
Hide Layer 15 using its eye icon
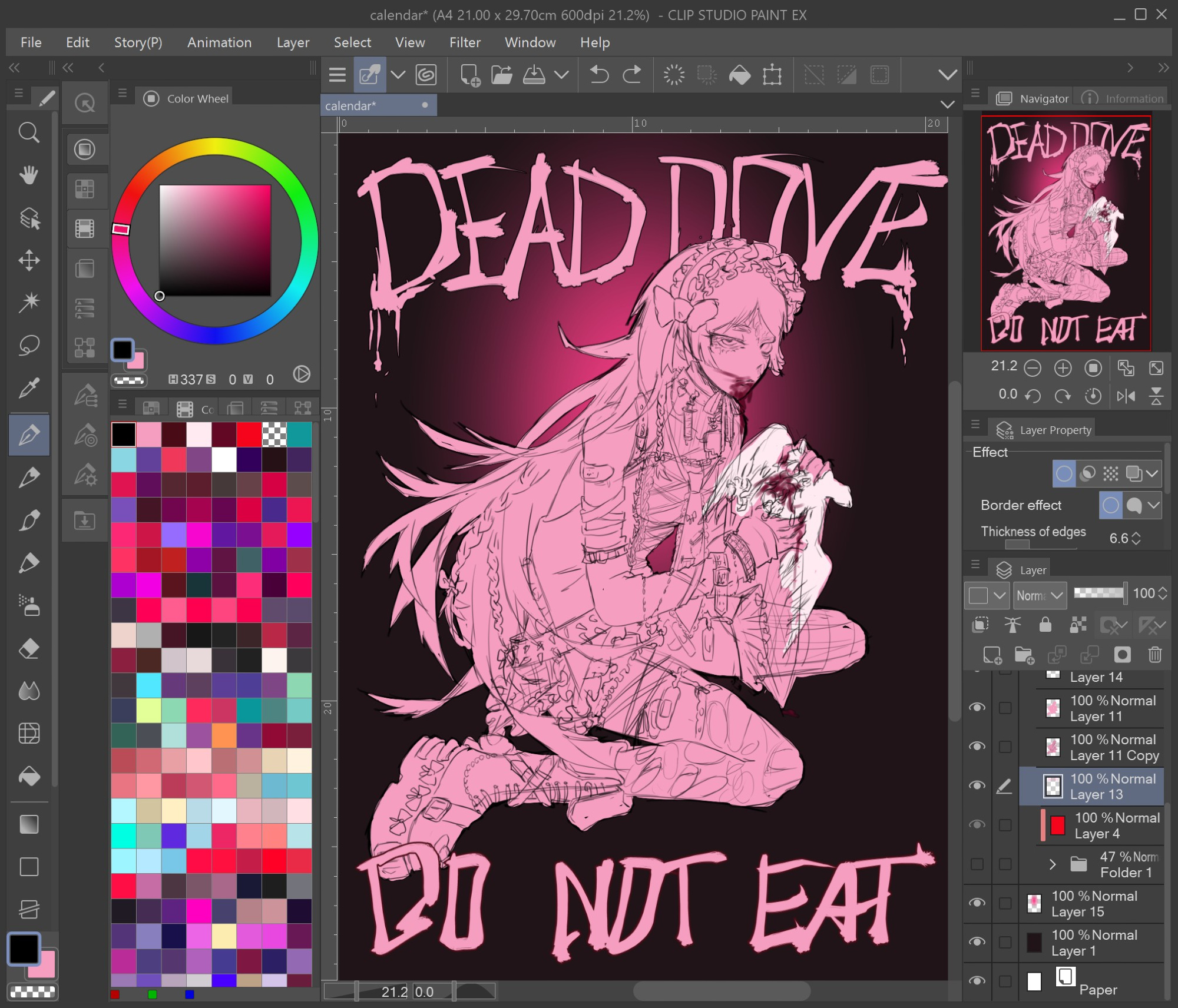977,903
